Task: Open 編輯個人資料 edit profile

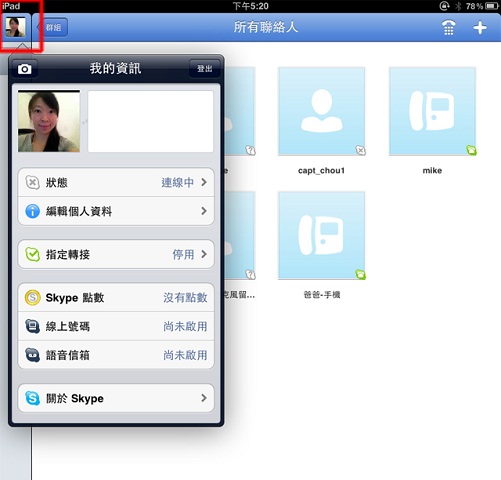Action: (116, 211)
